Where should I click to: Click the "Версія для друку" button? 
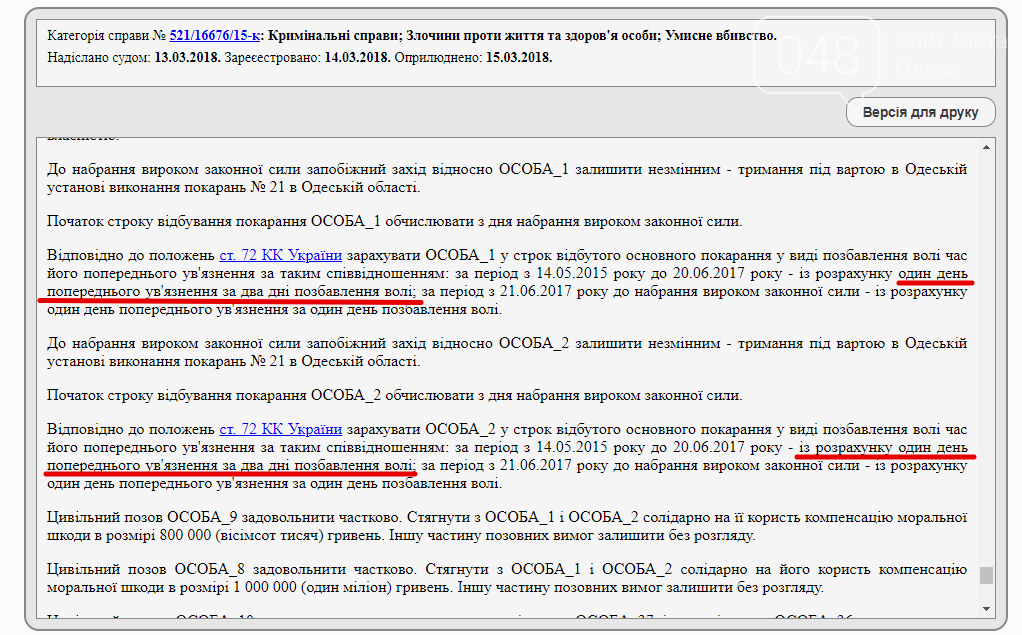pyautogui.click(x=920, y=112)
